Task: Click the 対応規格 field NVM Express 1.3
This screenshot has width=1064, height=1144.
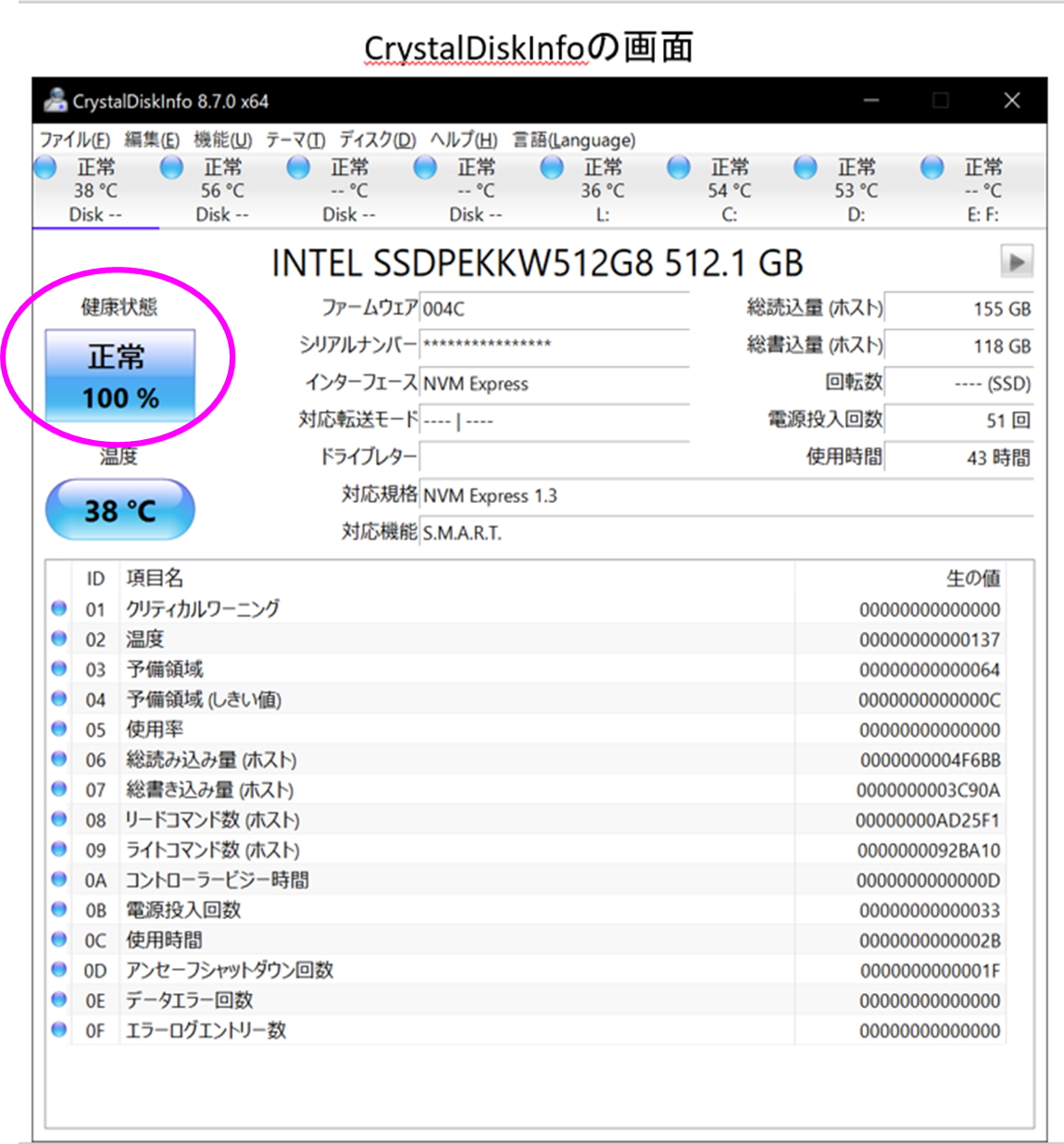Action: pos(727,496)
